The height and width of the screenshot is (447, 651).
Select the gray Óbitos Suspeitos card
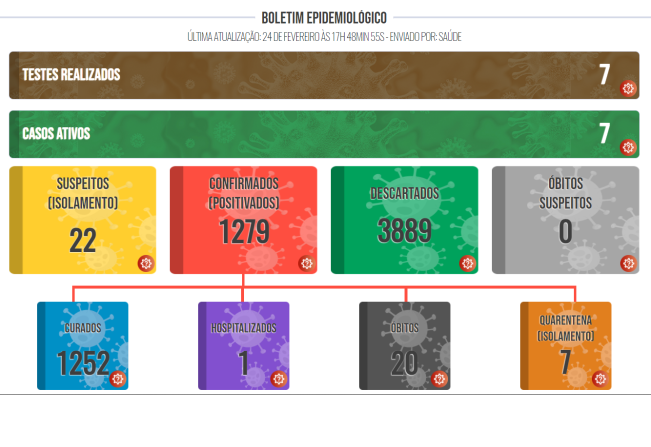click(x=565, y=220)
